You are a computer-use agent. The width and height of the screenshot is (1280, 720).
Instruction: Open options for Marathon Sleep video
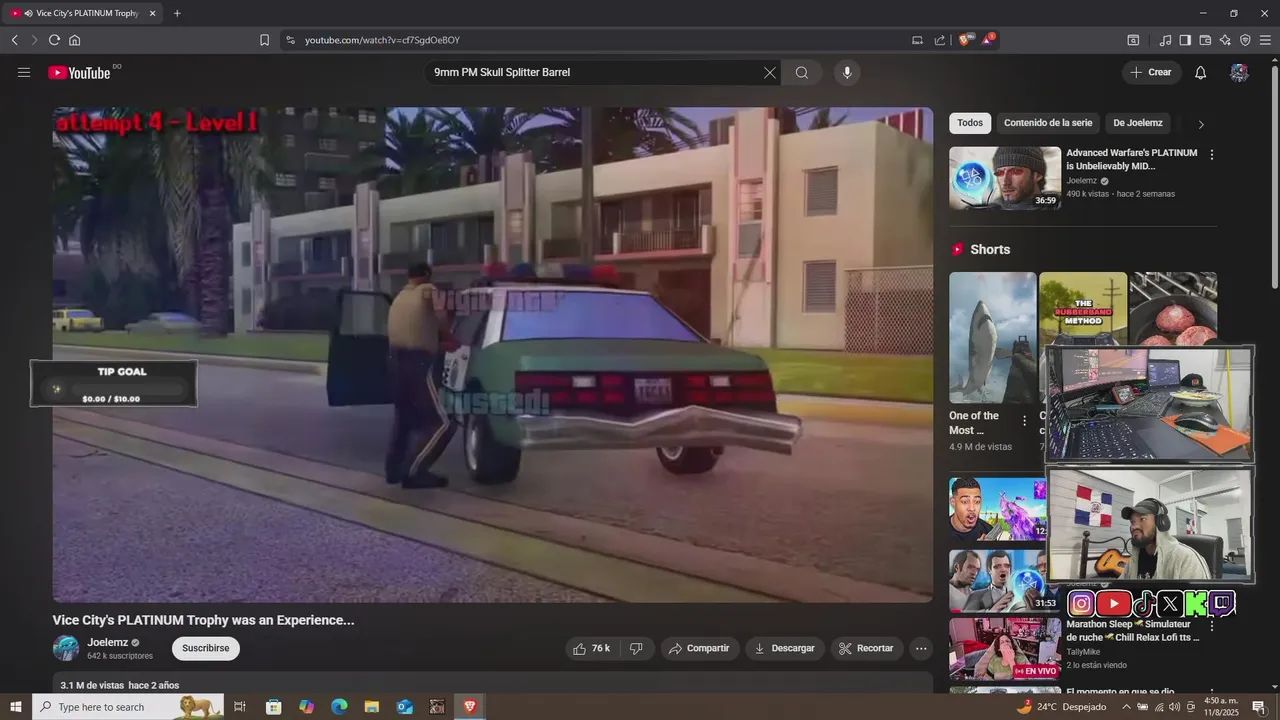[1212, 626]
